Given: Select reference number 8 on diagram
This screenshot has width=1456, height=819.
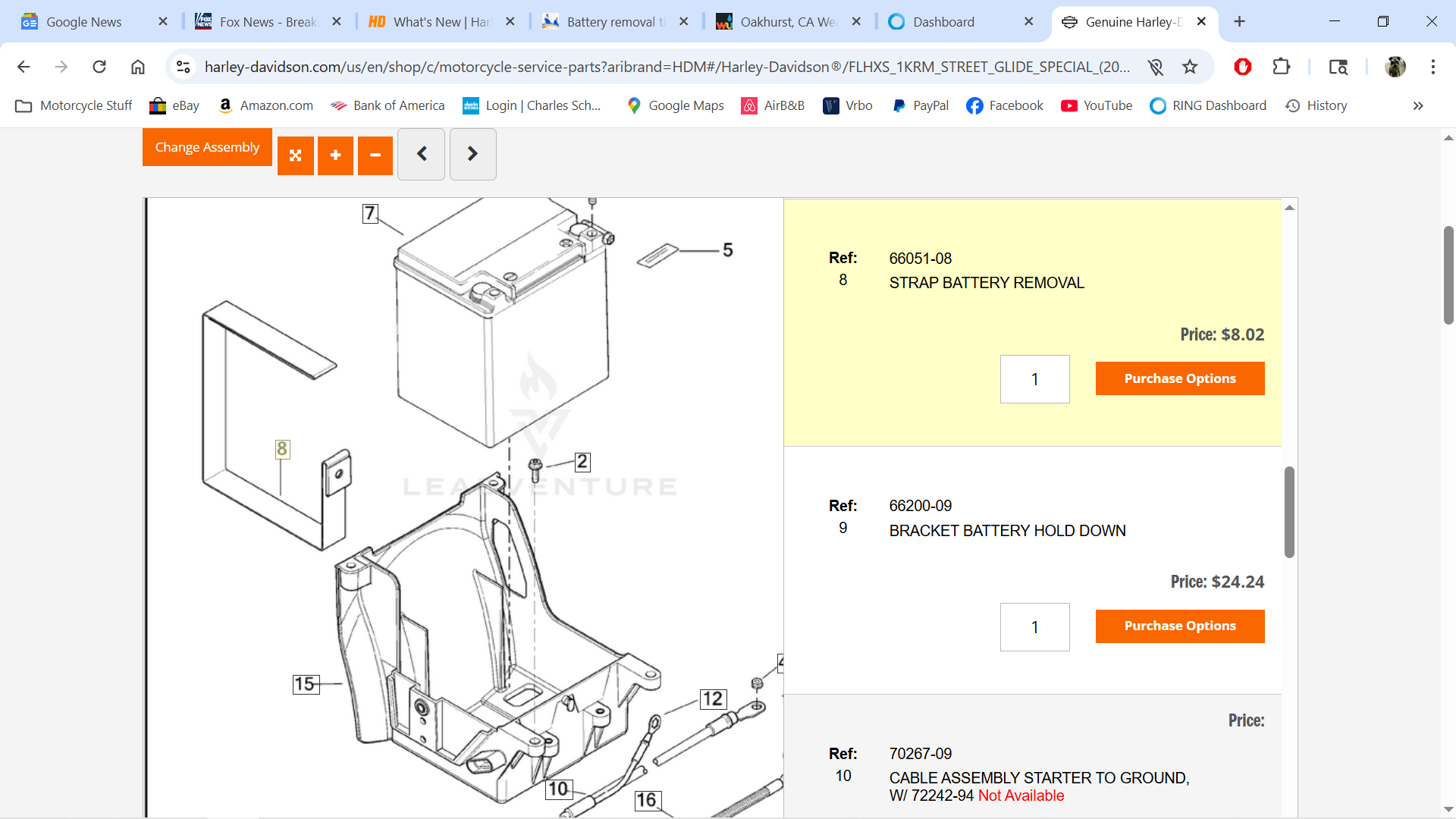Looking at the screenshot, I should coord(282,449).
